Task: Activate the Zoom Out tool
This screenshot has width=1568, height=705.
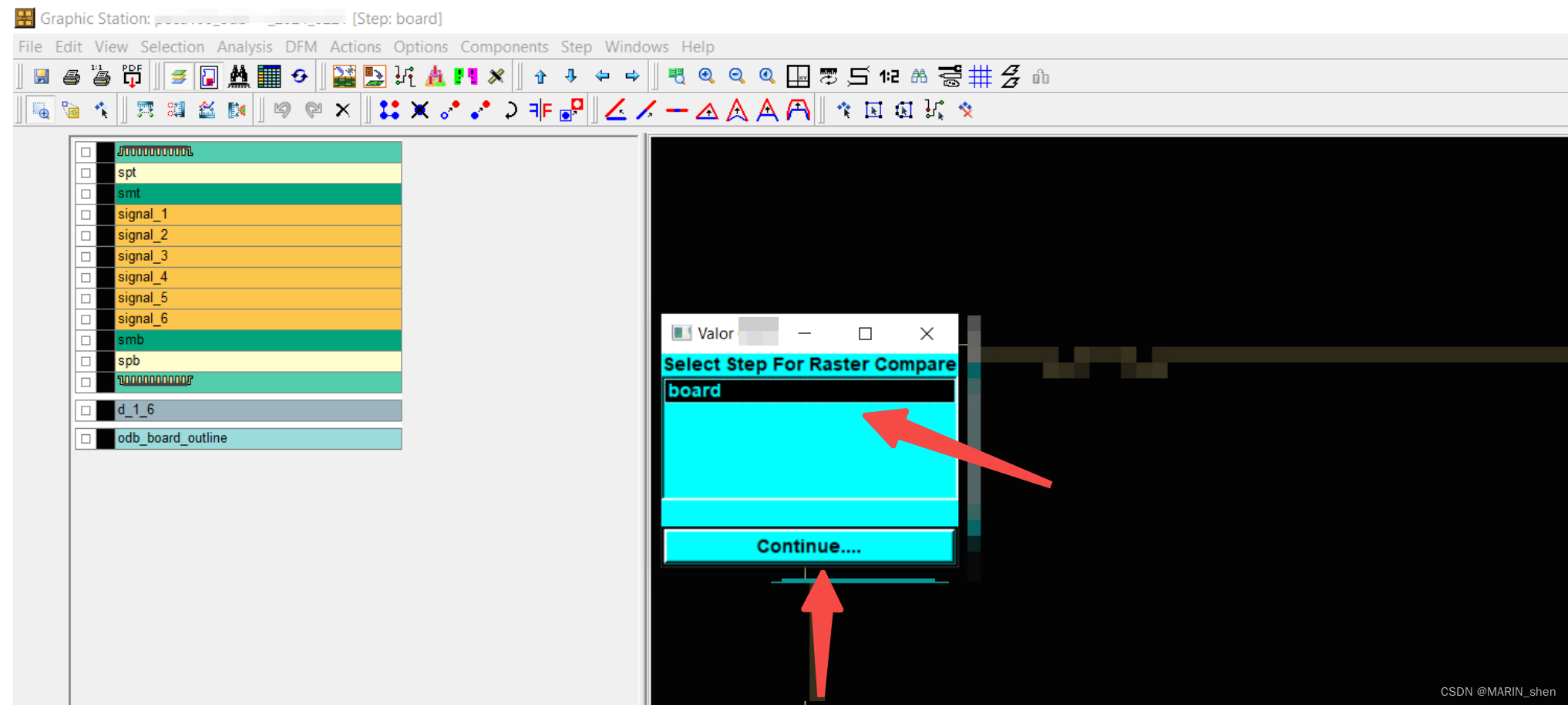Action: pyautogui.click(x=737, y=76)
